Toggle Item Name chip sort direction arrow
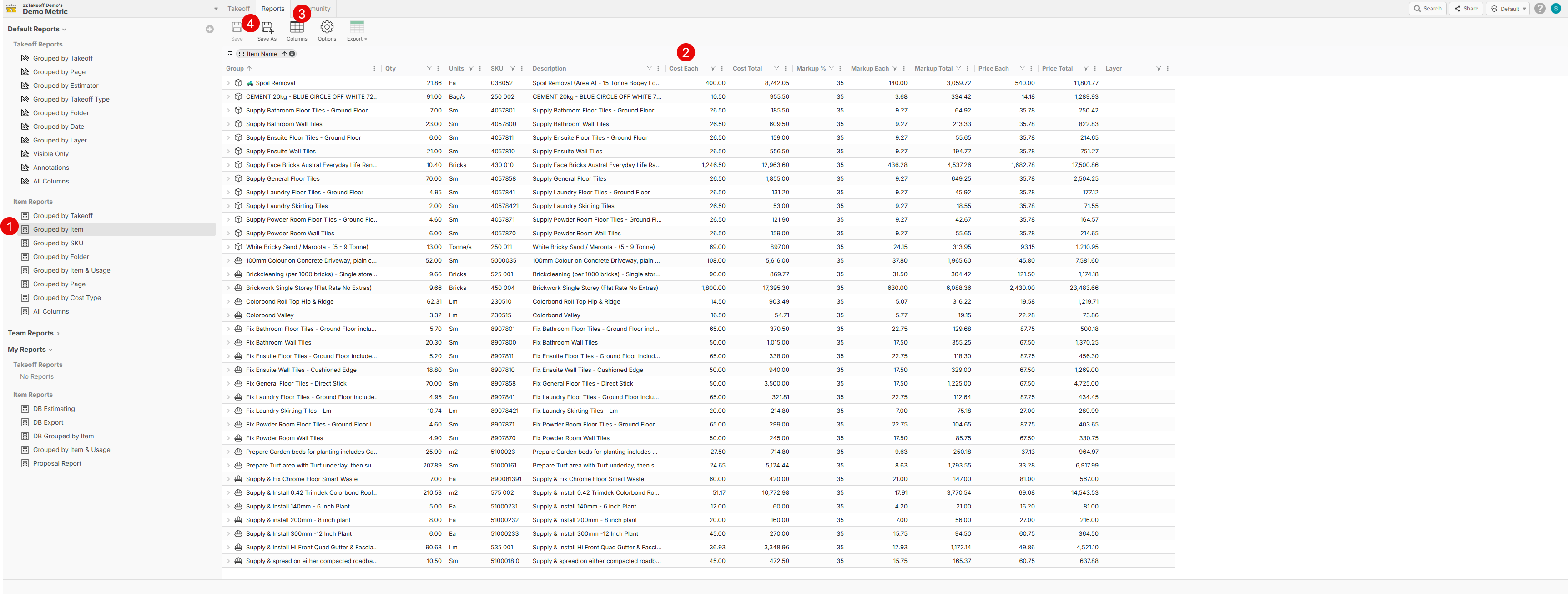This screenshot has width=1568, height=594. [284, 54]
